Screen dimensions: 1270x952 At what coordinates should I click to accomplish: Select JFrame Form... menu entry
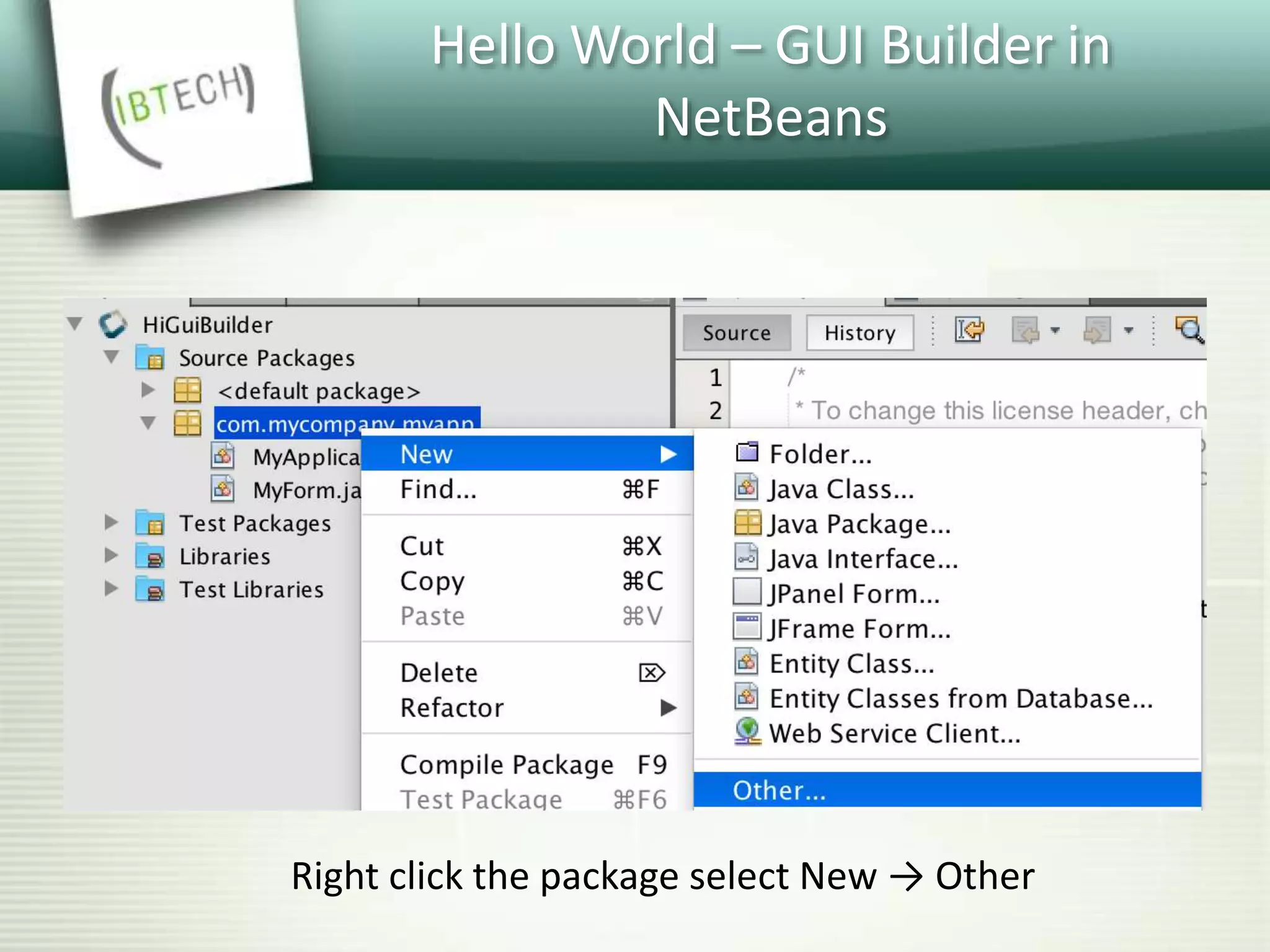point(948,628)
